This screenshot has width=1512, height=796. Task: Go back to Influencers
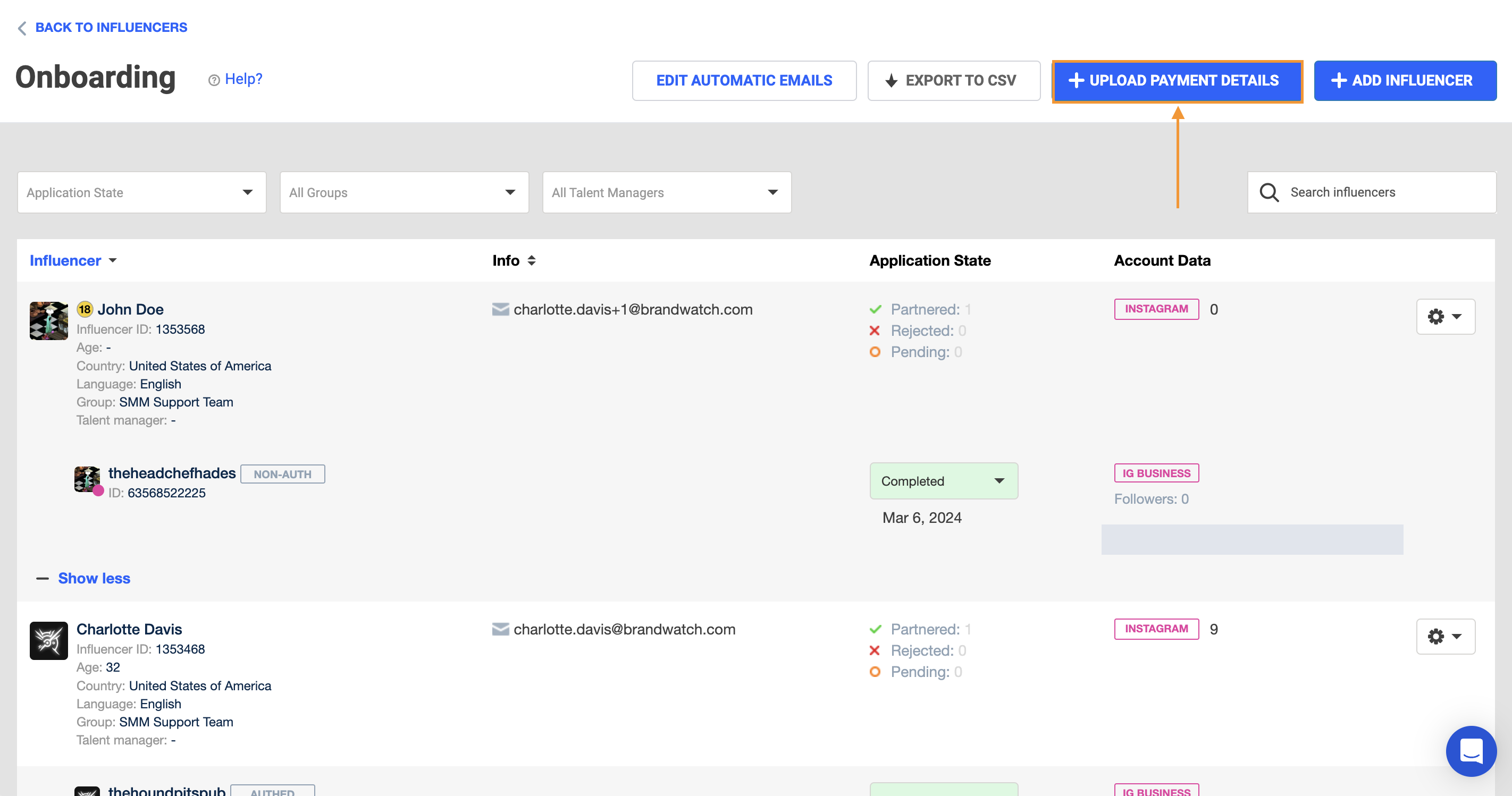pyautogui.click(x=111, y=28)
